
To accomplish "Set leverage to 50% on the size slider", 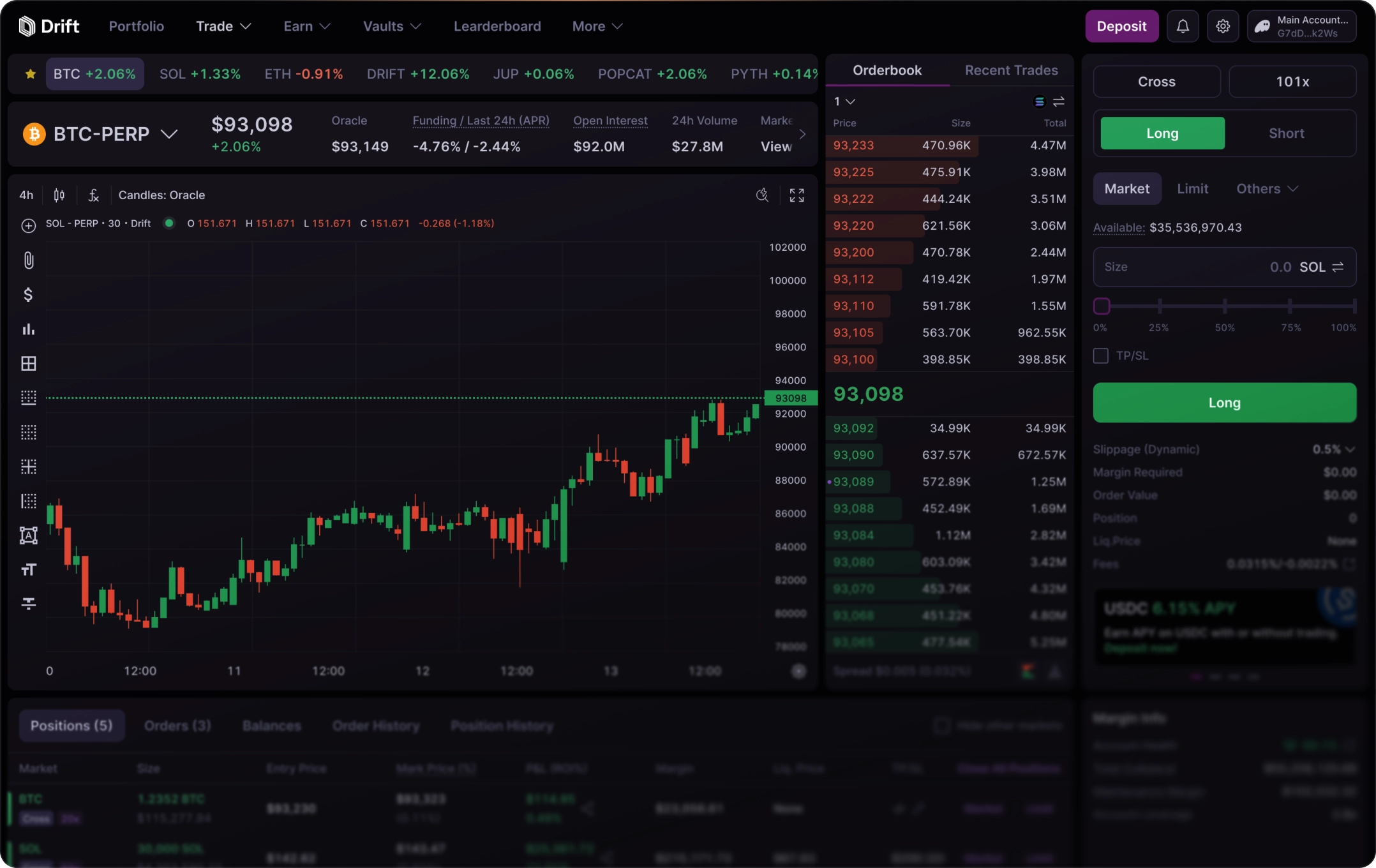I will click(1225, 306).
